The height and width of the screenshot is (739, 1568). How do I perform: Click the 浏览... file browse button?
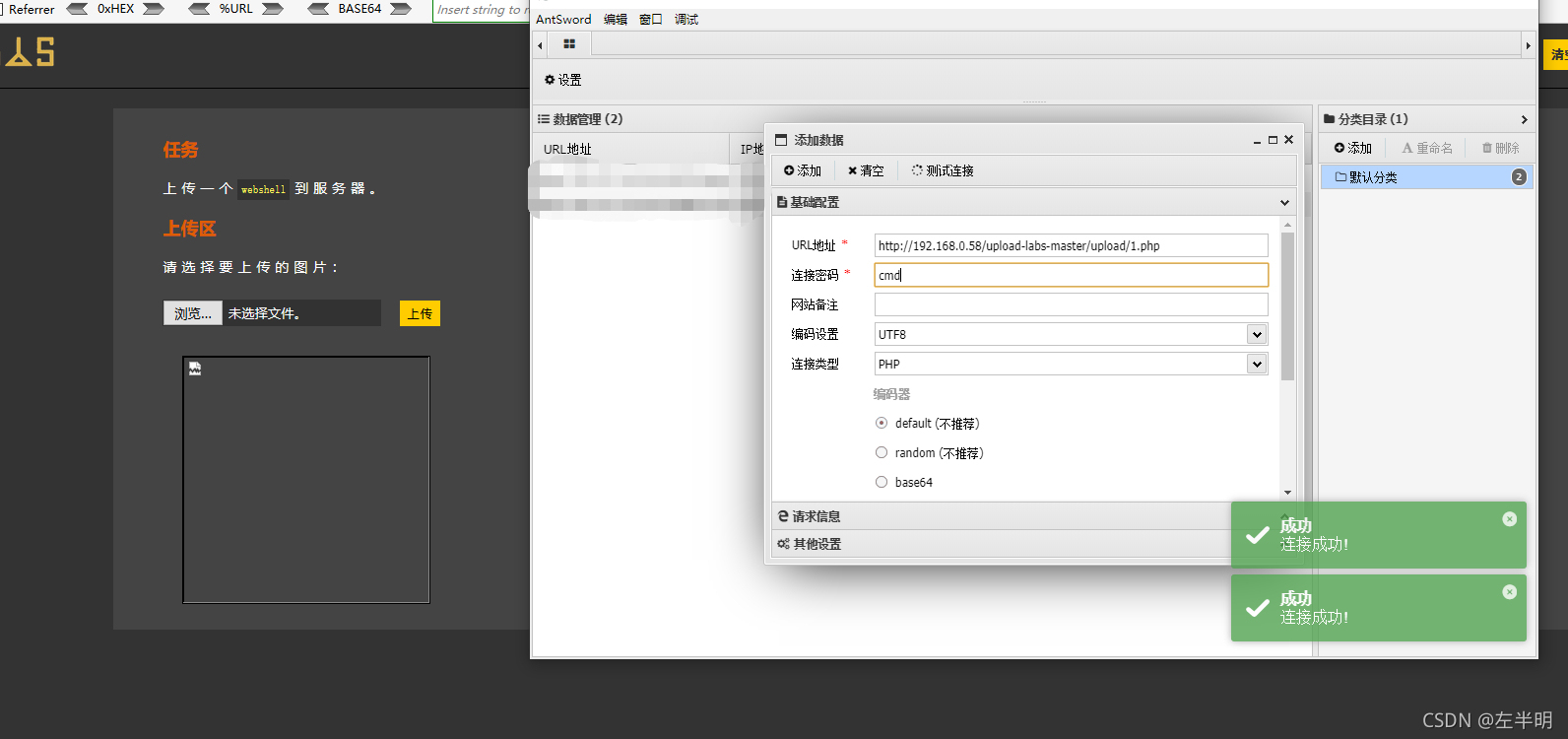pos(193,313)
